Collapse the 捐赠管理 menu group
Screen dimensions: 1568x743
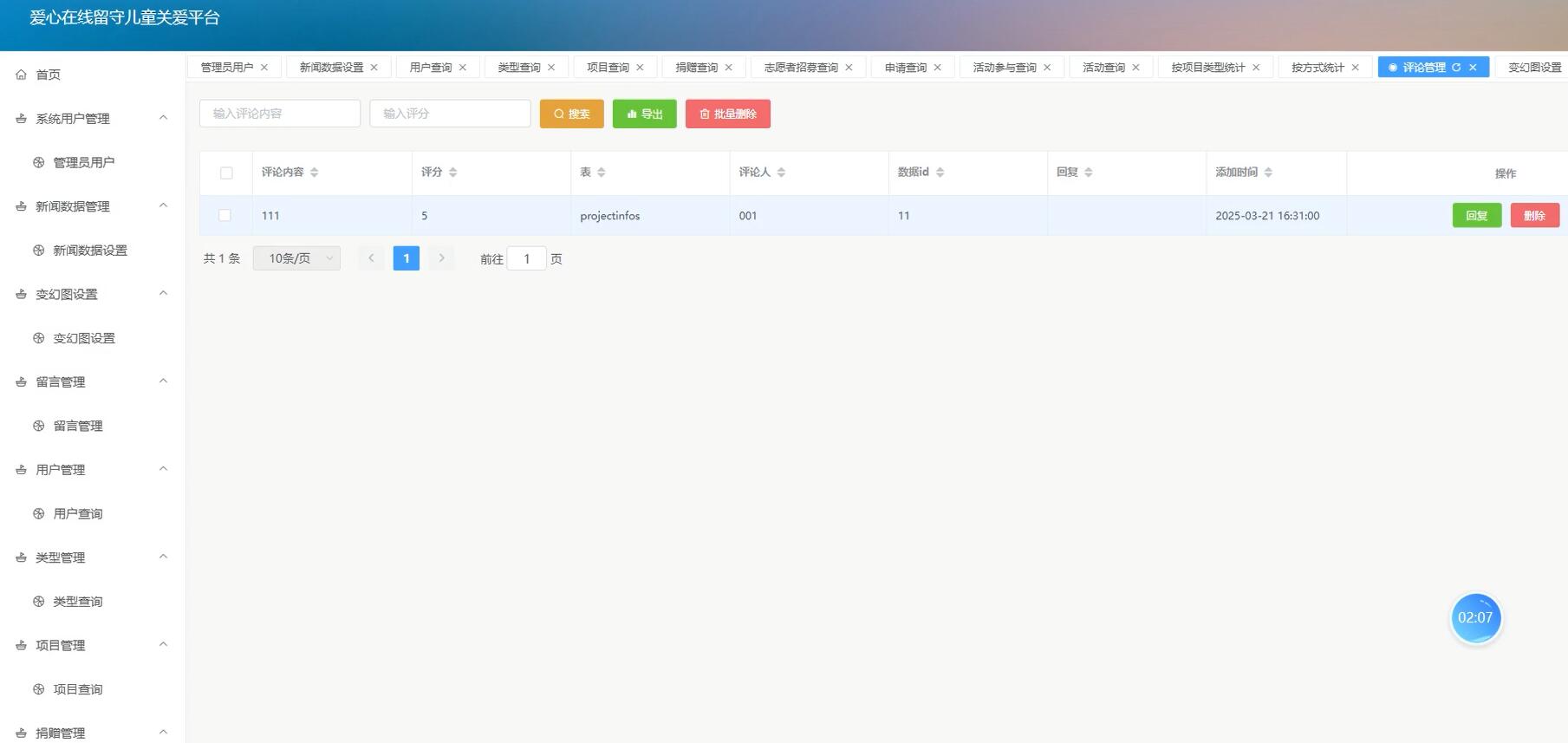pos(163,732)
